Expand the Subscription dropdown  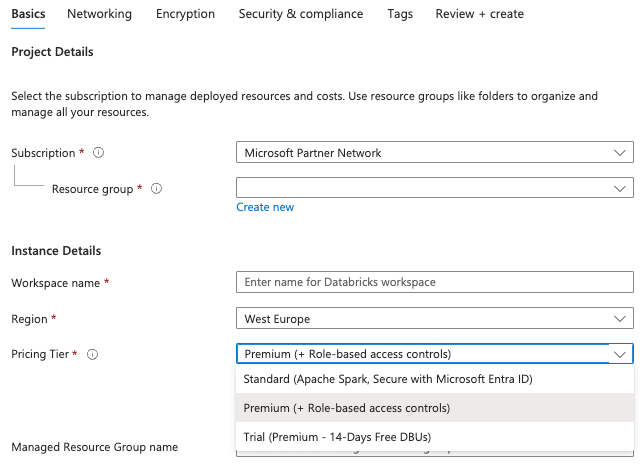[435, 152]
